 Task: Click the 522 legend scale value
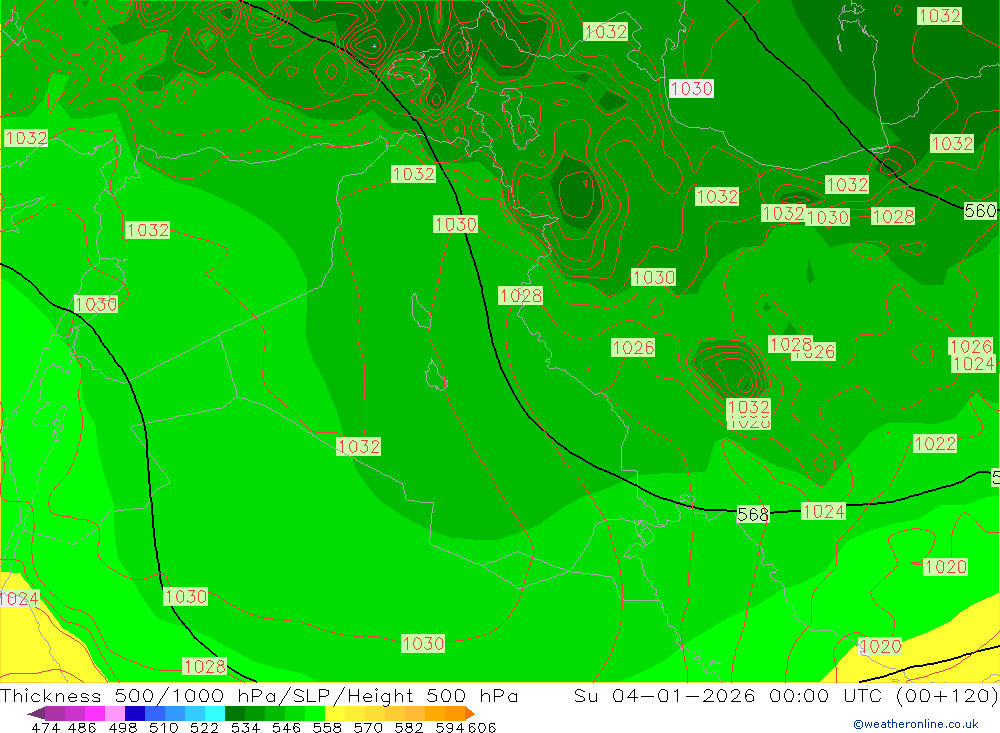tap(204, 727)
